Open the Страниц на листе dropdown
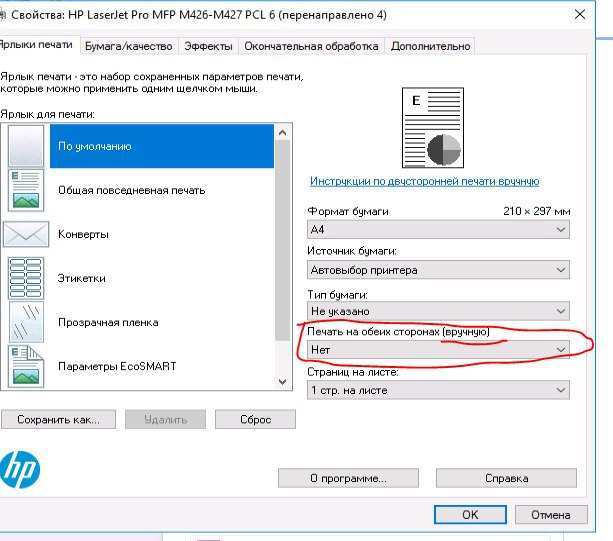This screenshot has height=541, width=613. tap(438, 390)
